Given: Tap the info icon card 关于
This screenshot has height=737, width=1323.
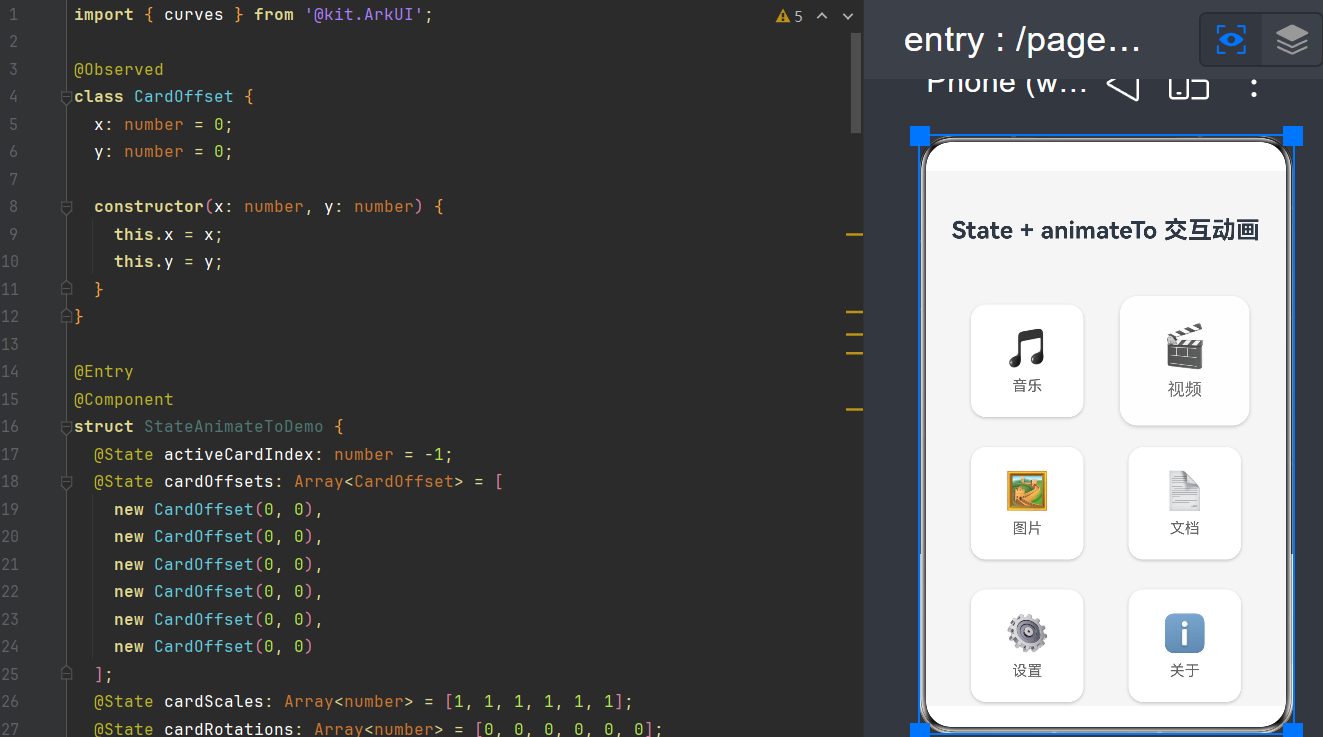Looking at the screenshot, I should coord(1184,646).
